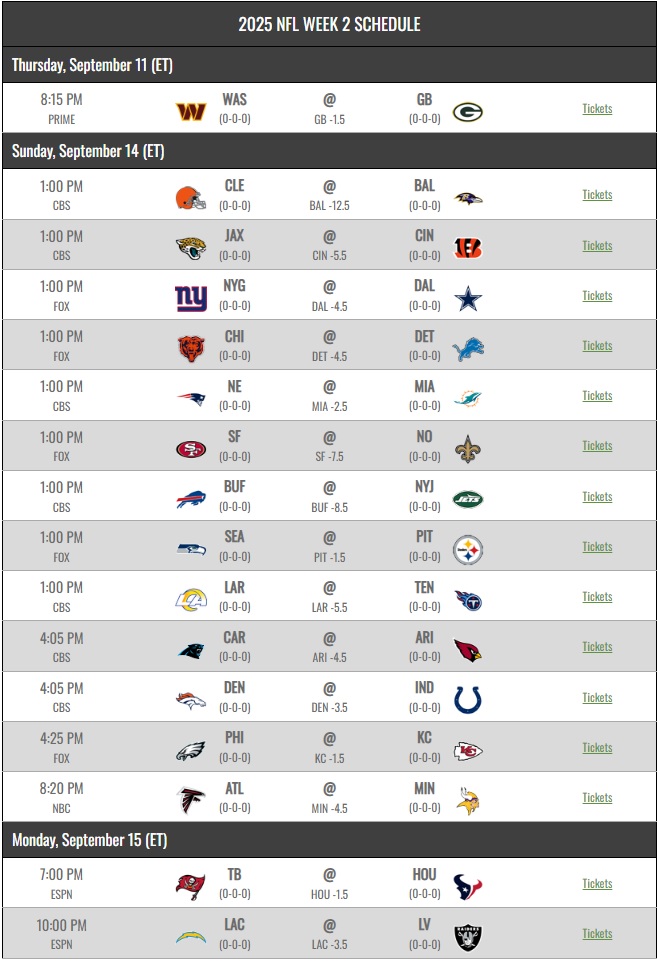
Task: Click the Kansas City Chiefs logo
Action: [468, 749]
